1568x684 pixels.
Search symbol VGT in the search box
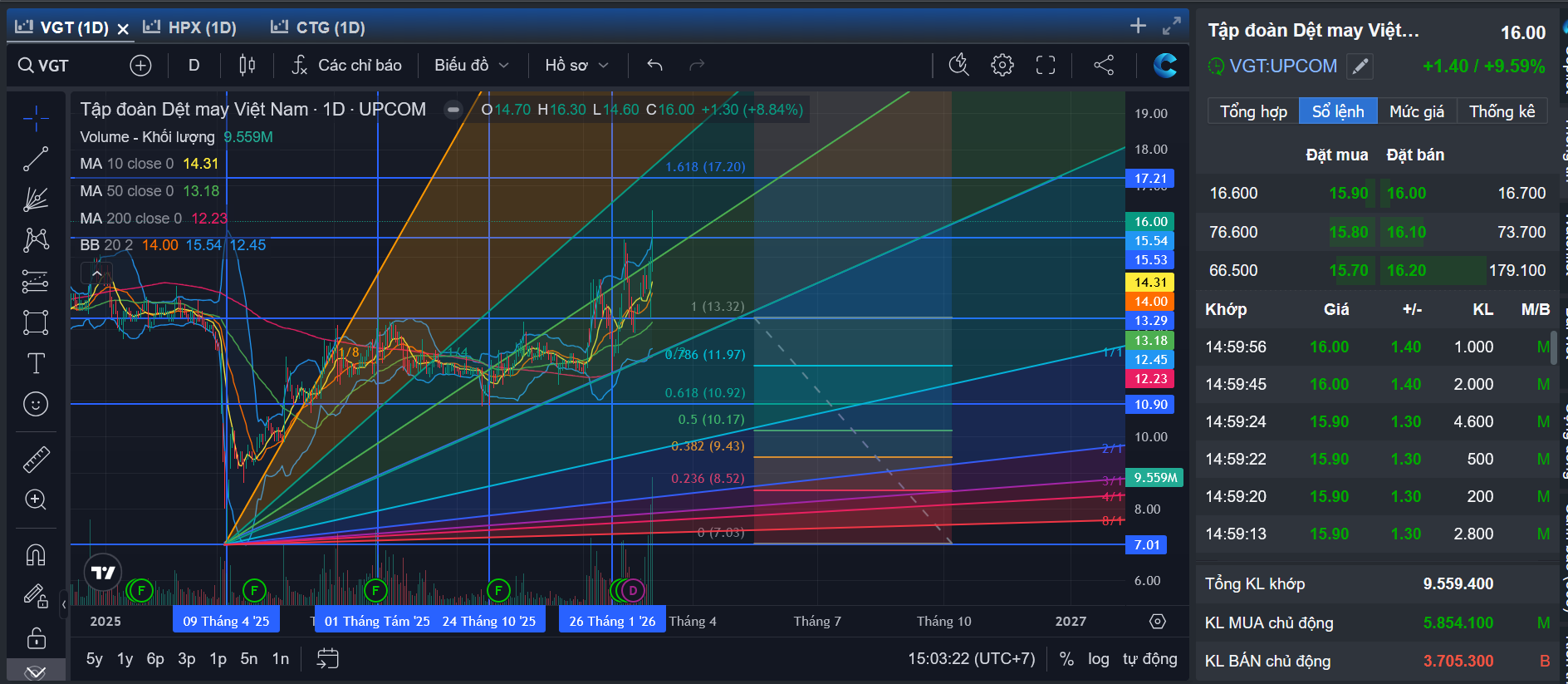(x=45, y=65)
